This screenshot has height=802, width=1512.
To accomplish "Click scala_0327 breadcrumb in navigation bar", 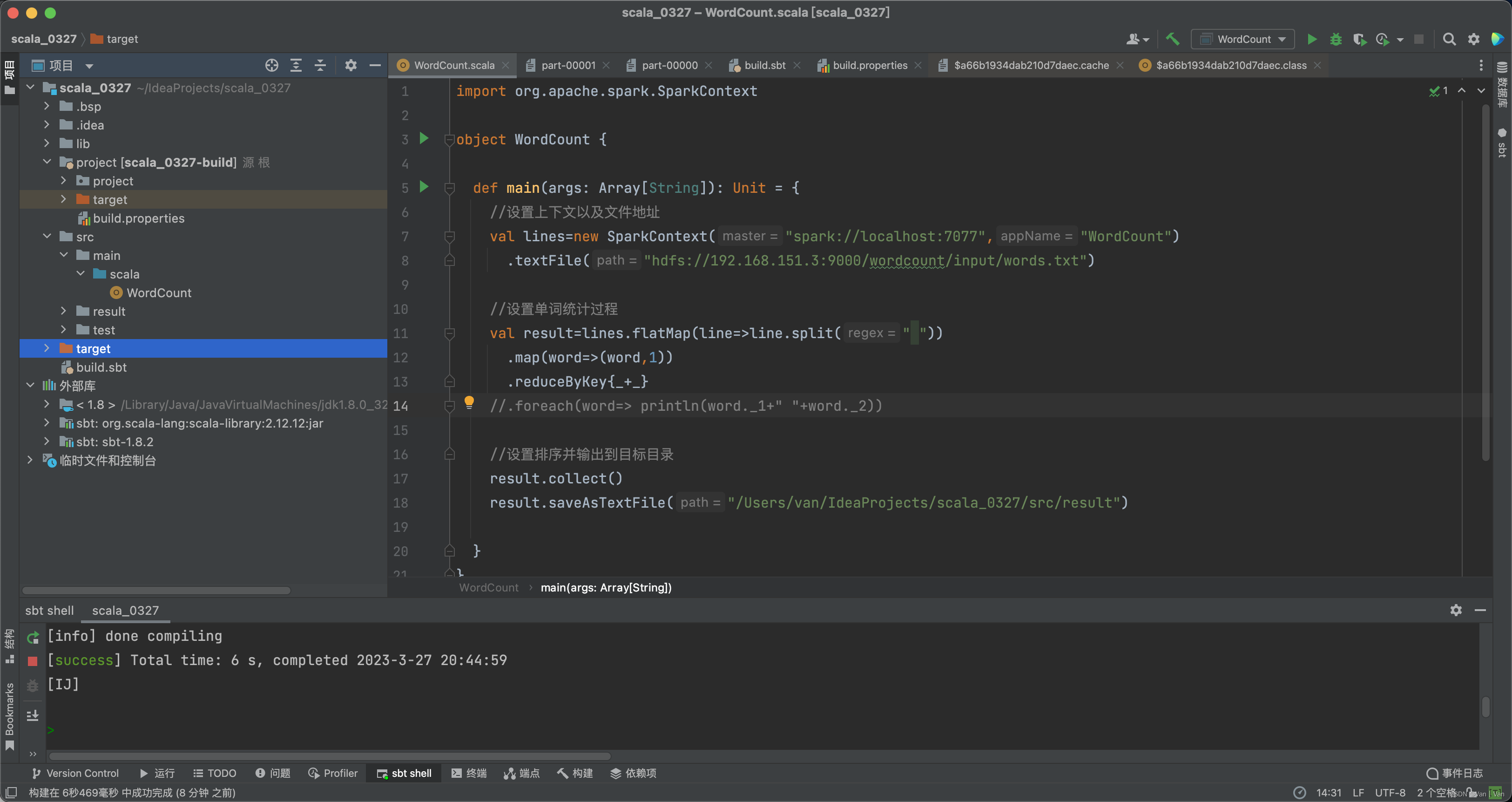I will click(44, 39).
